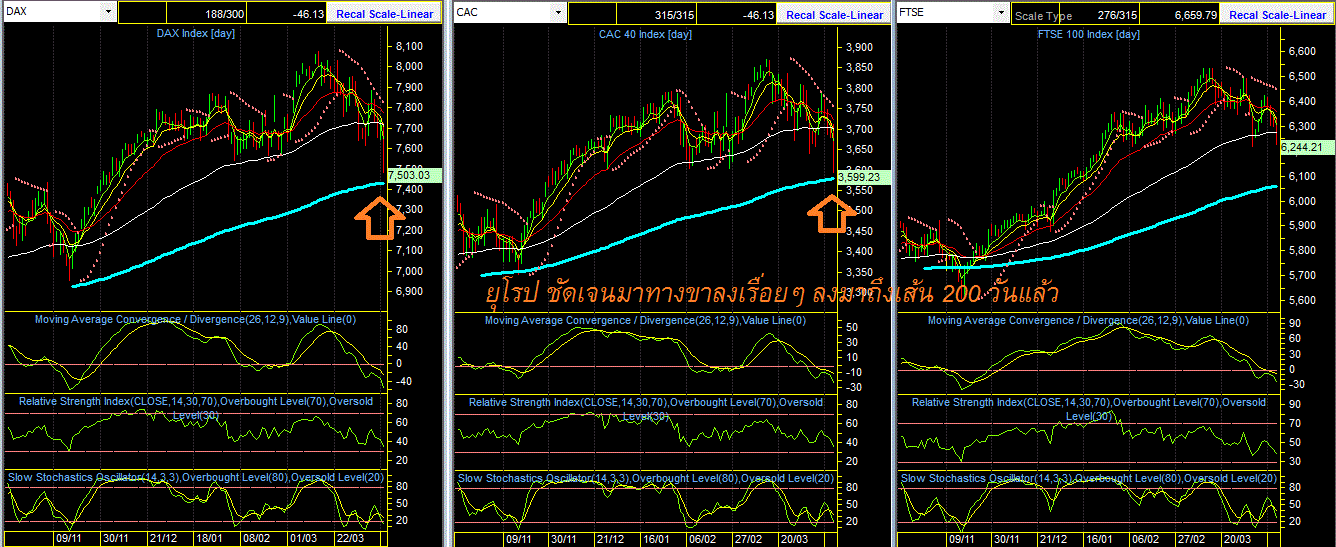Click the 06/02 date on CAC time axis
Screen dimensions: 1336x547
tap(702, 538)
